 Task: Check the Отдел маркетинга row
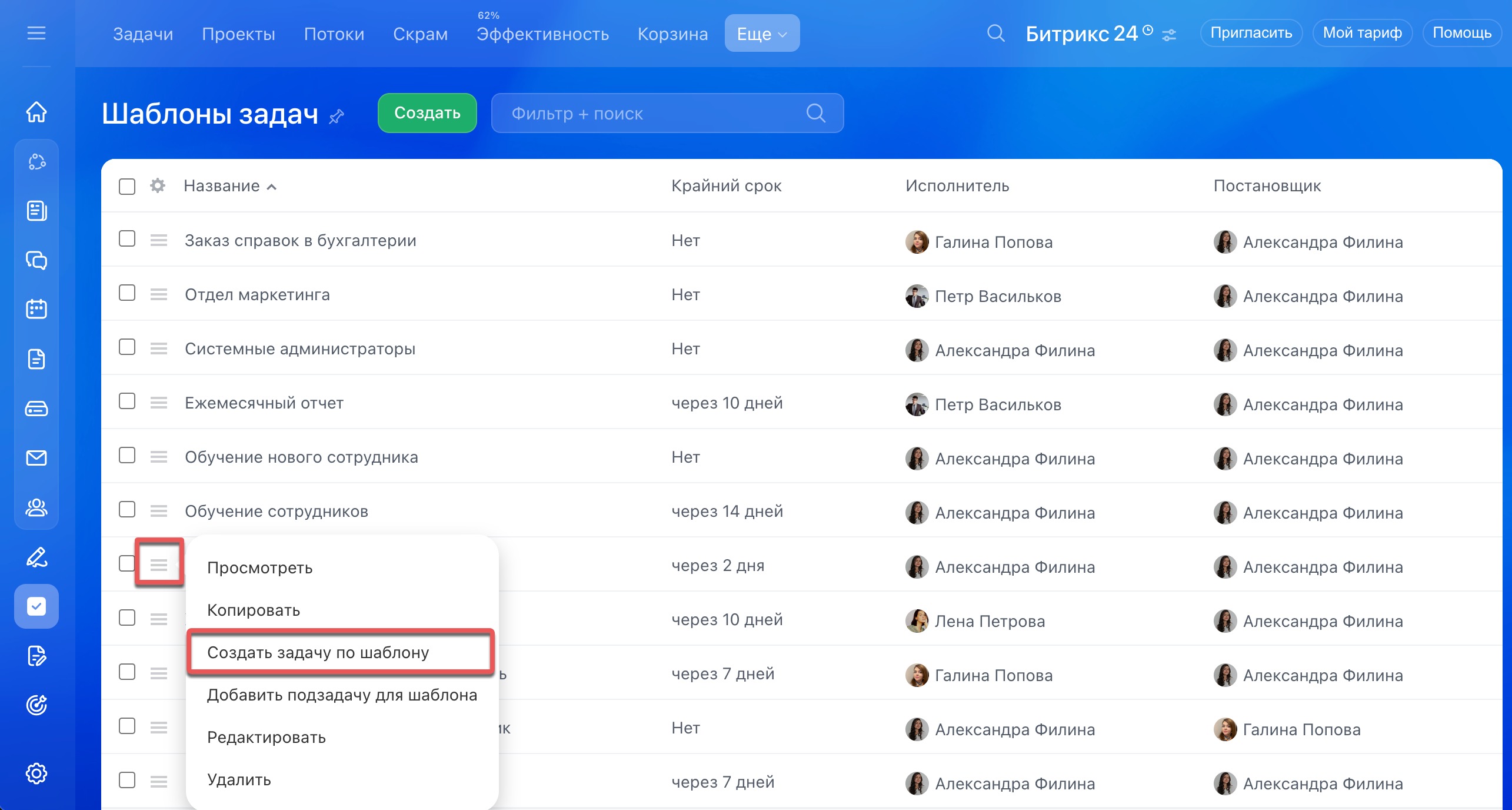[x=127, y=293]
